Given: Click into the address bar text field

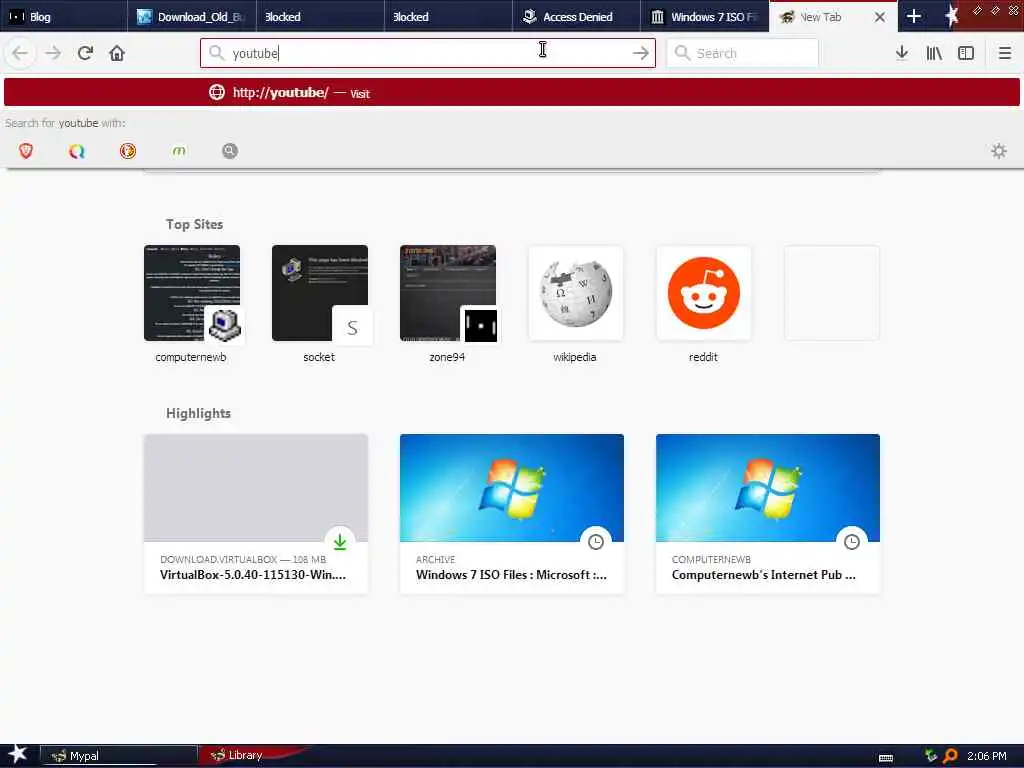Looking at the screenshot, I should pos(428,53).
